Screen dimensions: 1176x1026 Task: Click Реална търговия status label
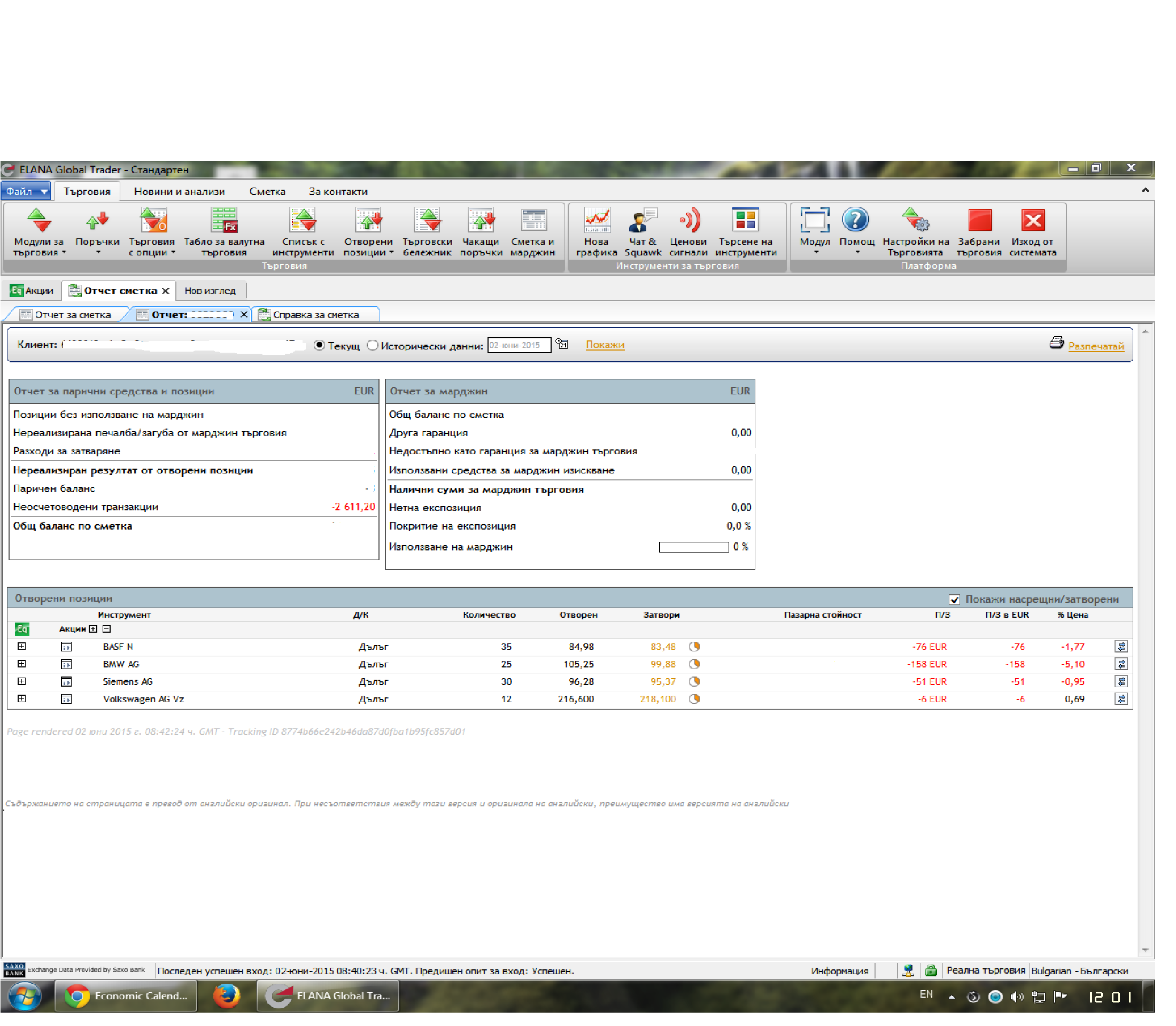985,970
